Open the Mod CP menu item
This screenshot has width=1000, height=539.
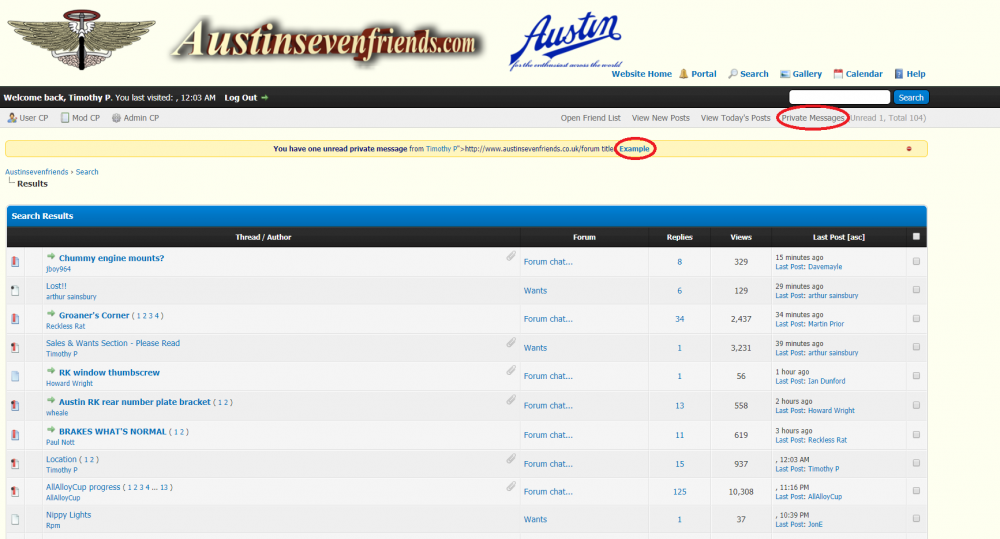click(x=85, y=118)
